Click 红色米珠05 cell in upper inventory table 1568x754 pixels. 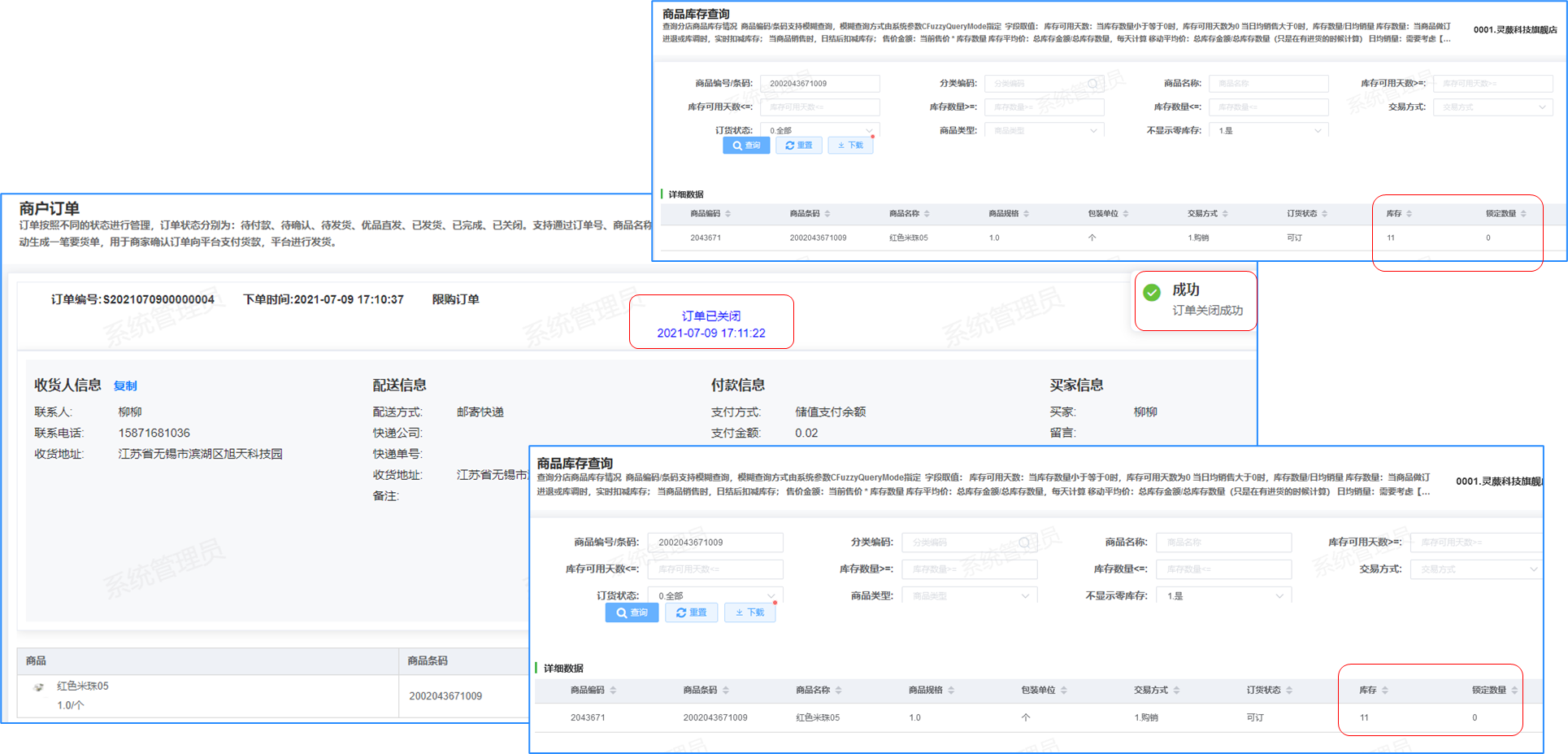[x=909, y=238]
